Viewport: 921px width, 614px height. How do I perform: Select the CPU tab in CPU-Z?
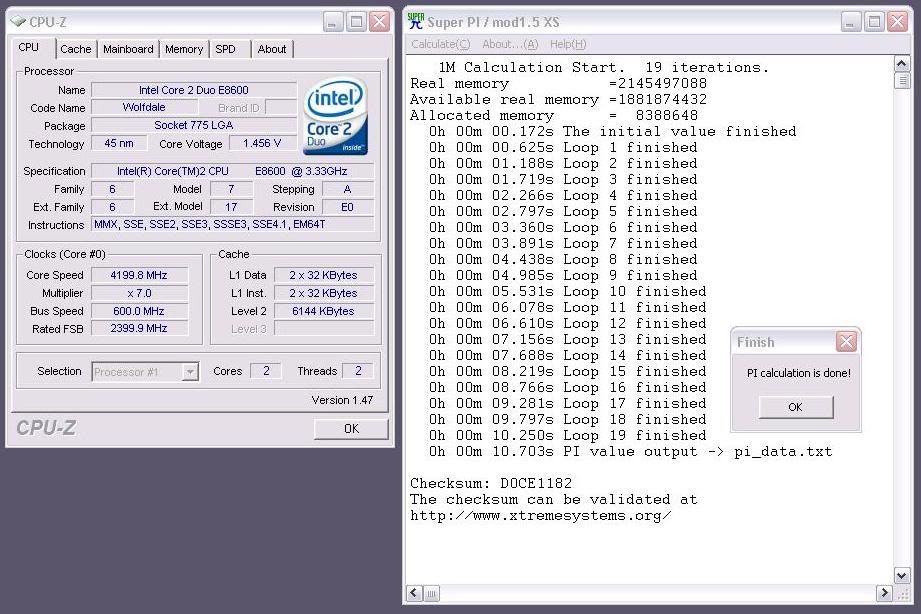click(28, 47)
